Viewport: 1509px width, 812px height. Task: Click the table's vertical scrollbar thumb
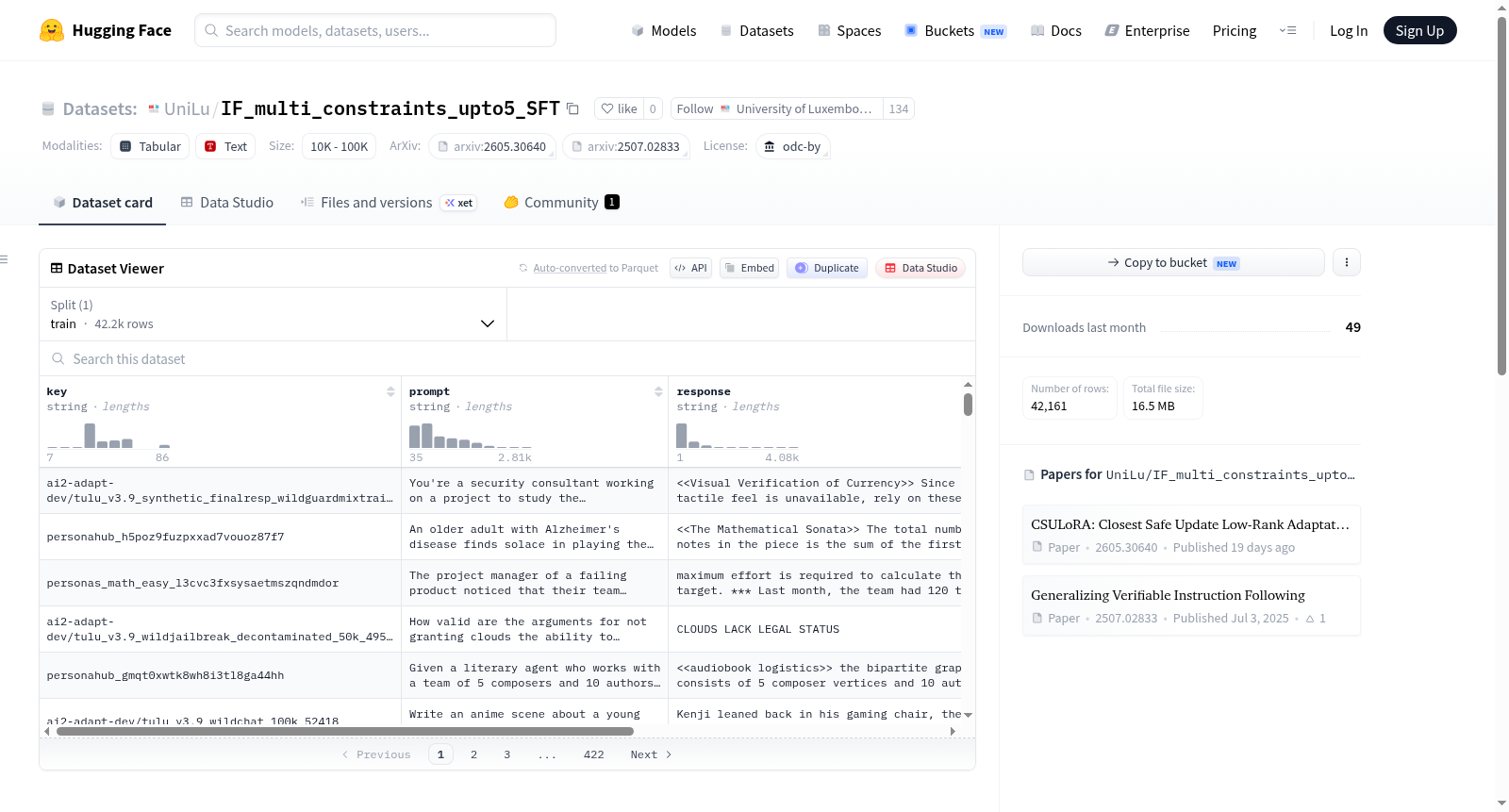[x=968, y=405]
